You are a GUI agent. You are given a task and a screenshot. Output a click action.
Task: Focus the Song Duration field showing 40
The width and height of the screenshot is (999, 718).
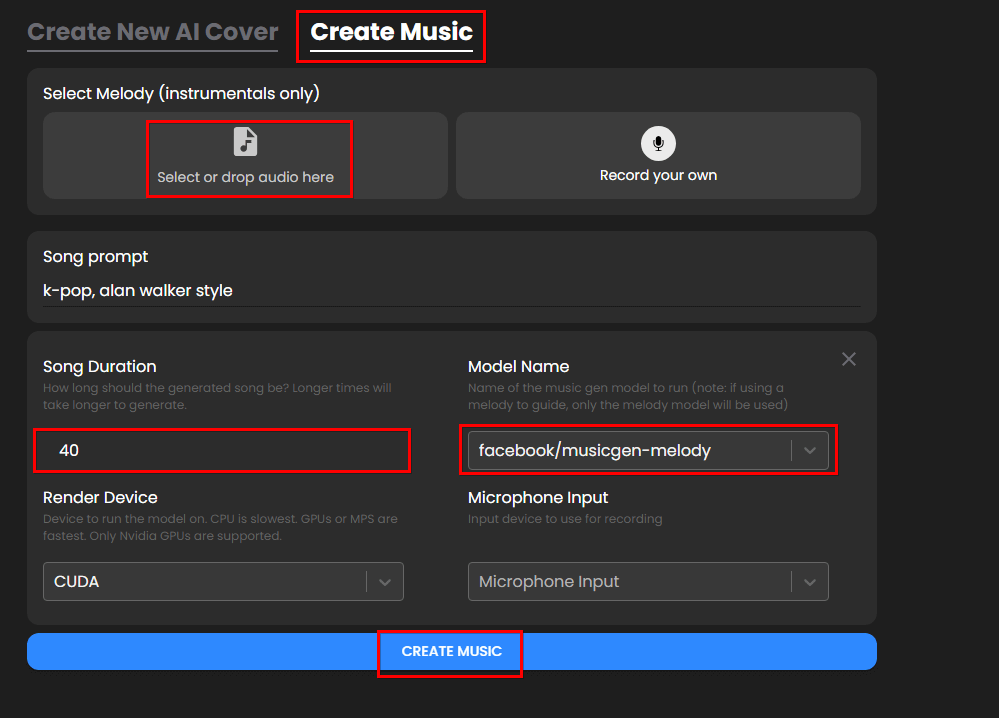222,451
